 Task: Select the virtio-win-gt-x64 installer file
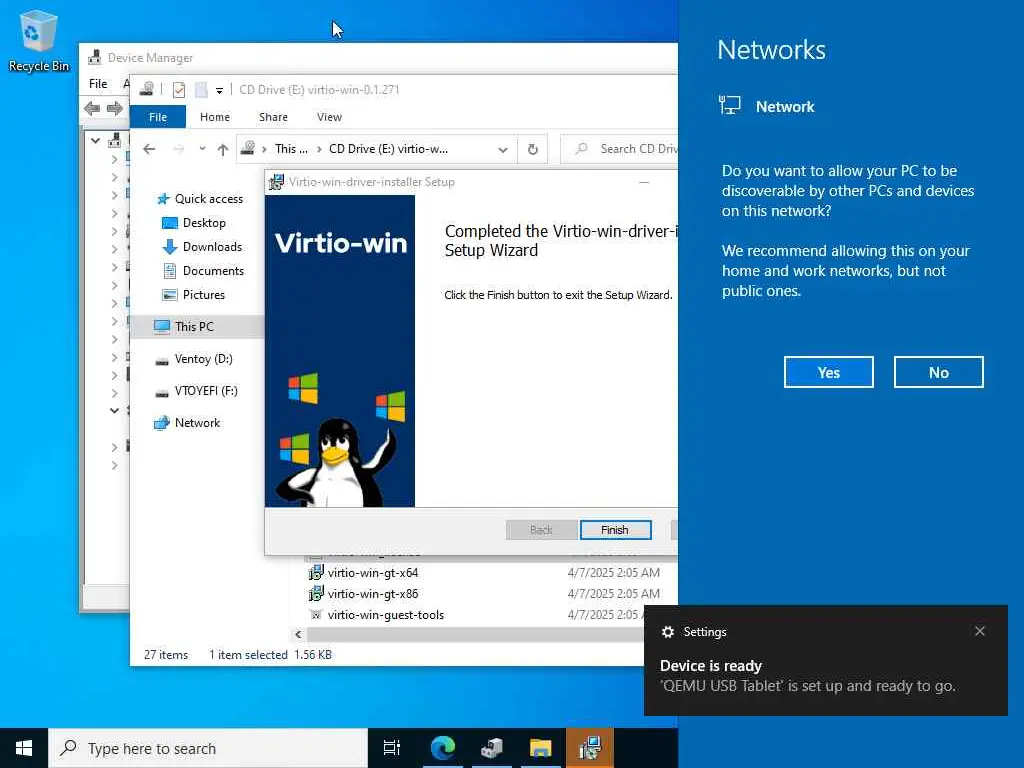click(x=372, y=573)
